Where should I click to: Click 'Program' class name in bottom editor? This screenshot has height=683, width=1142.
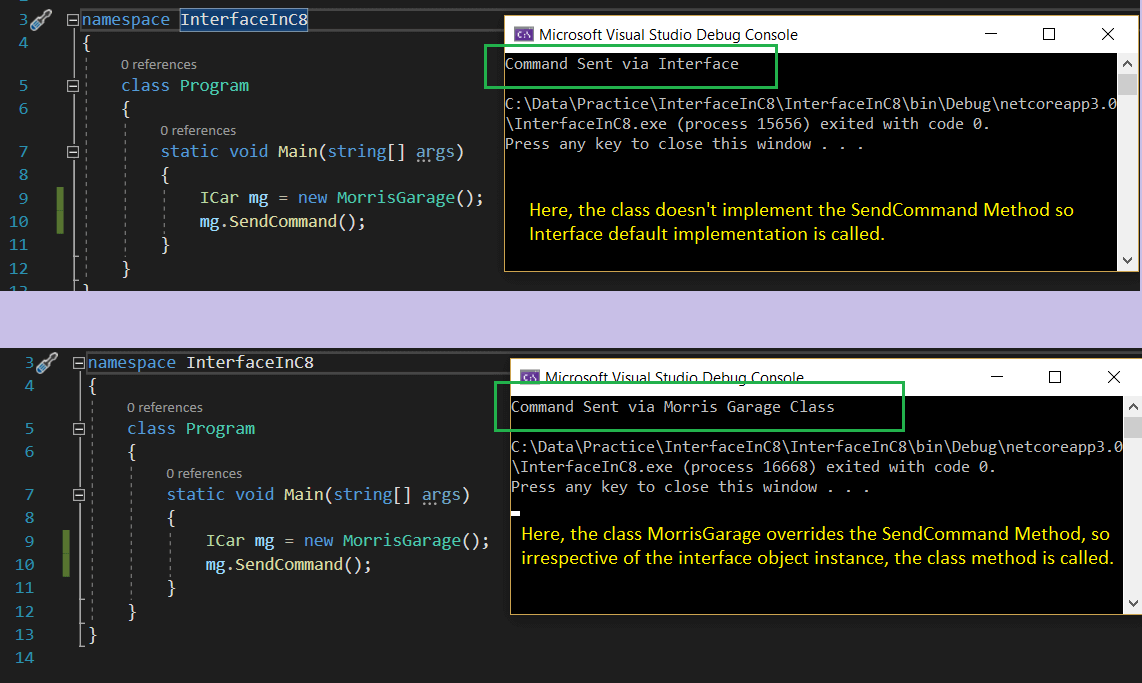[x=220, y=429]
